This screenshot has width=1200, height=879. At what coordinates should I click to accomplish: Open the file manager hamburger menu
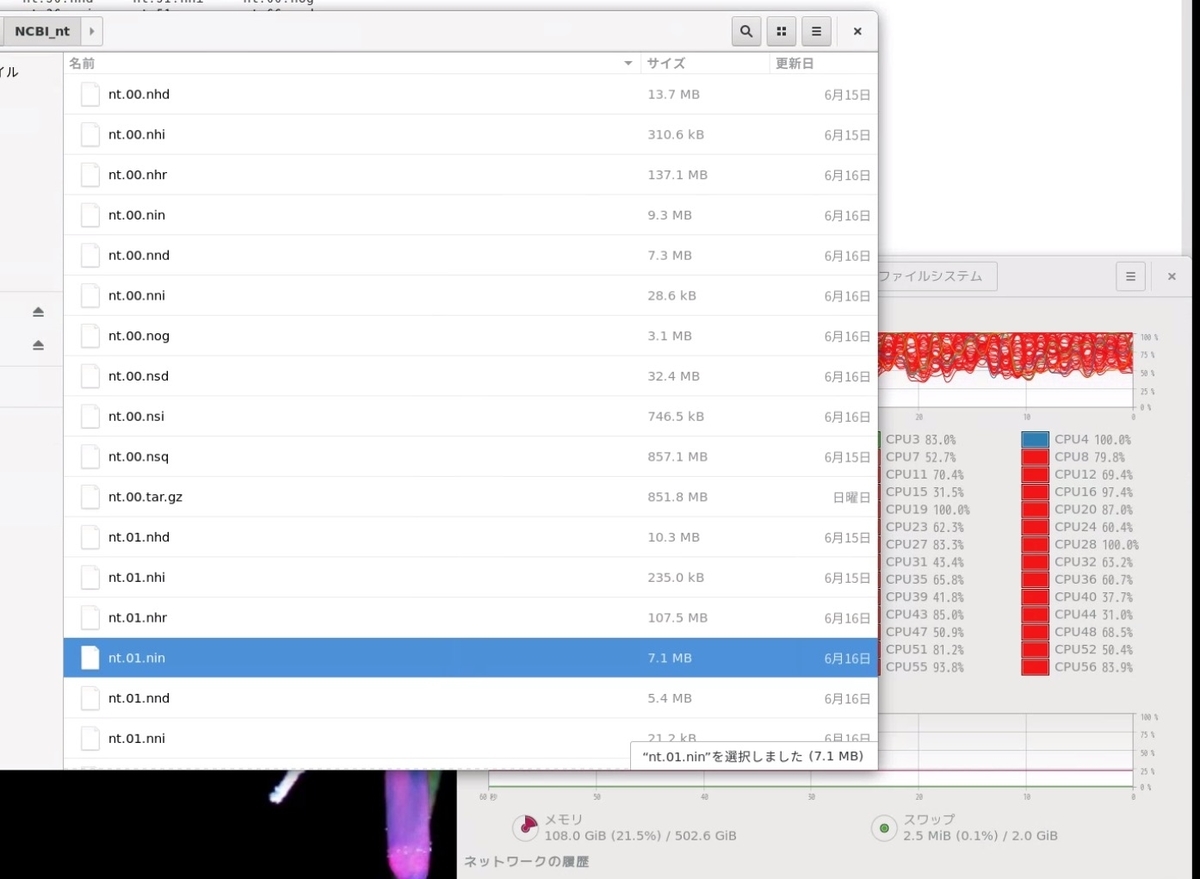816,32
